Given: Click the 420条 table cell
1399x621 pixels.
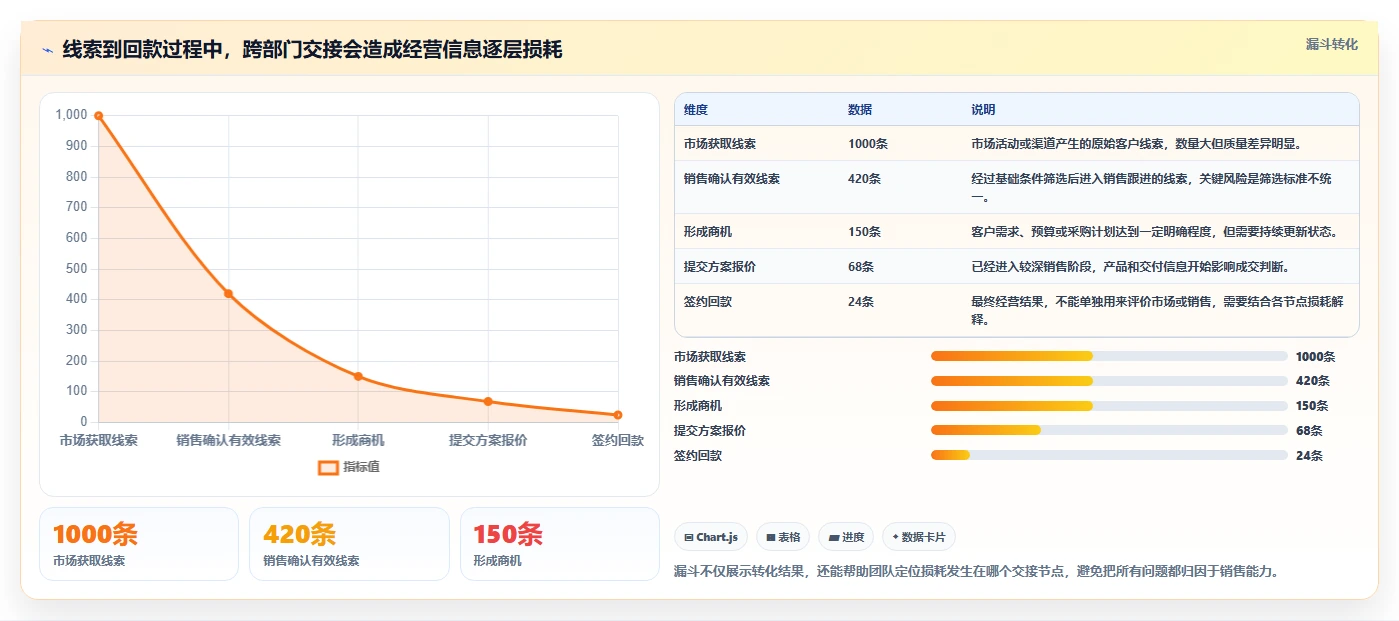Looking at the screenshot, I should point(864,179).
